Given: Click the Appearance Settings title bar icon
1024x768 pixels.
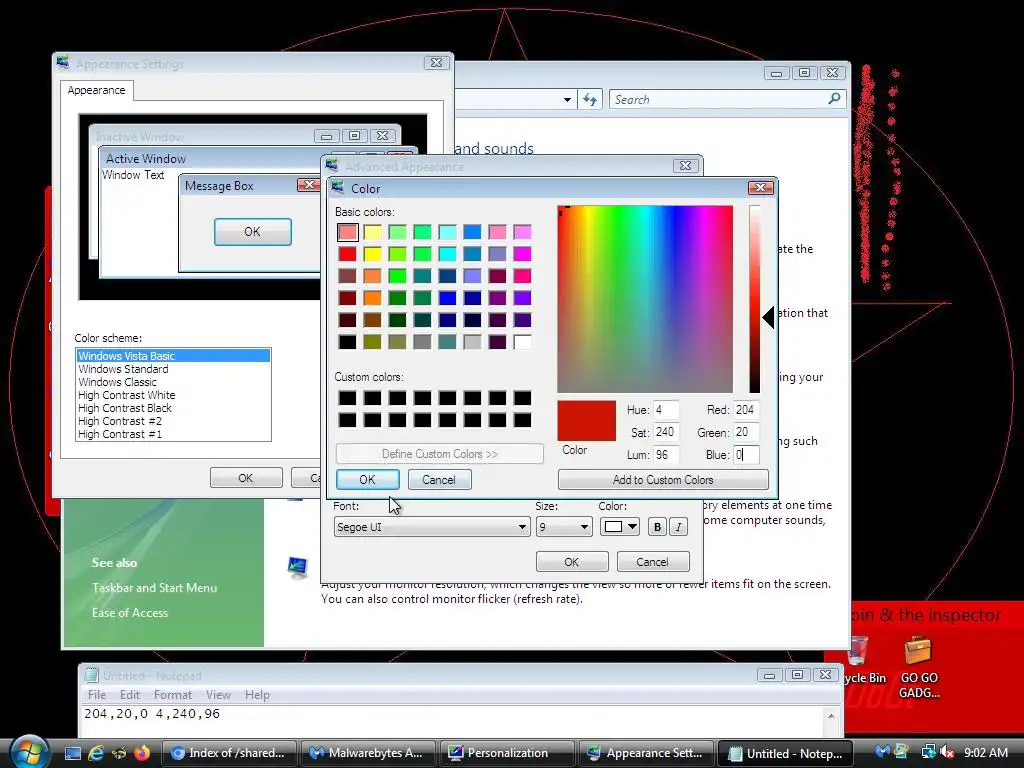Looking at the screenshot, I should pos(63,63).
